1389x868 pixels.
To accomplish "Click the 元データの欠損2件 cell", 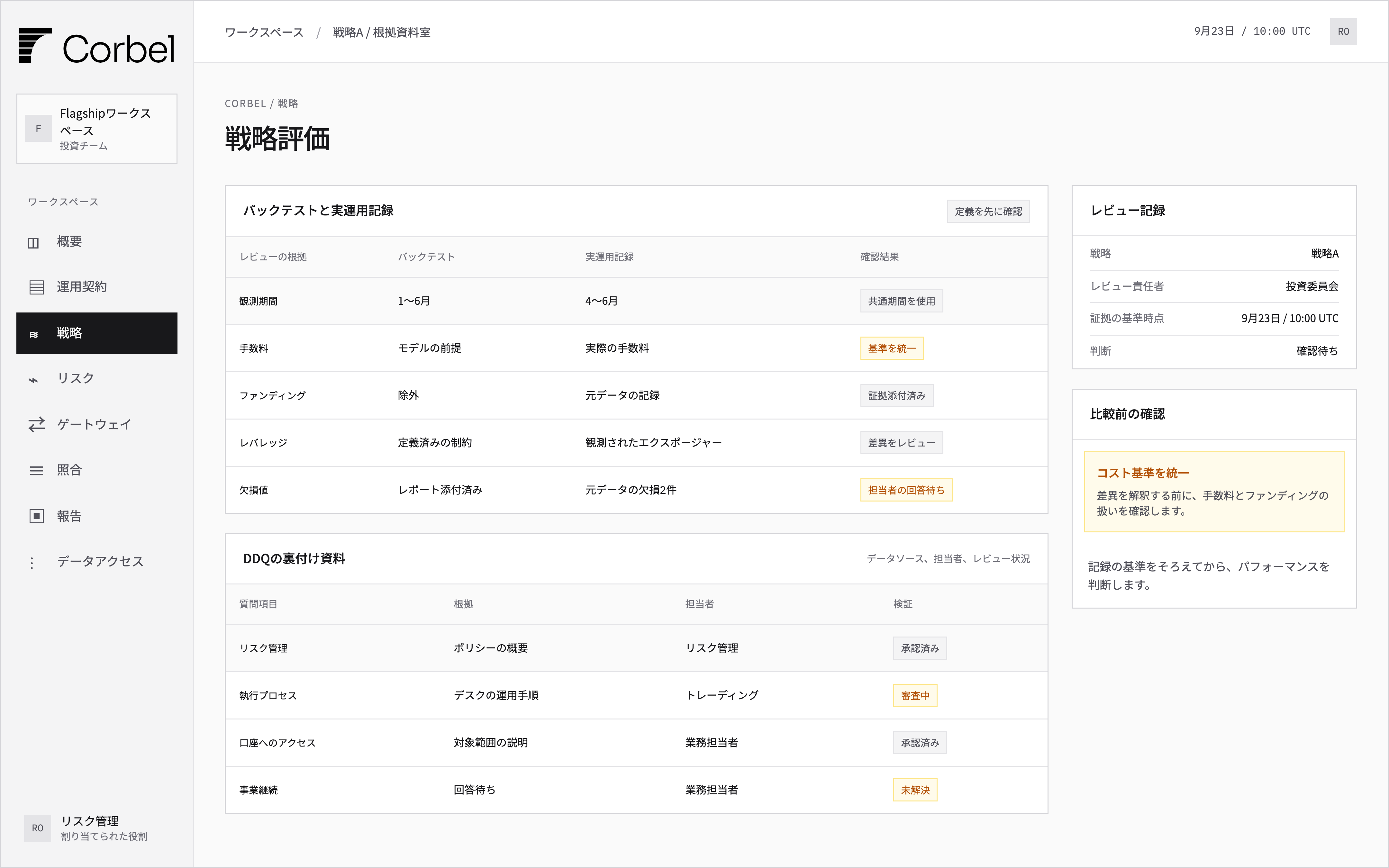I will [630, 490].
